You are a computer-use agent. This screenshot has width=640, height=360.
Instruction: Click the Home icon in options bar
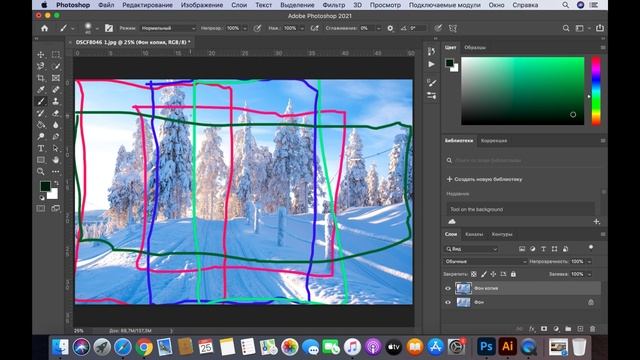pos(44,28)
